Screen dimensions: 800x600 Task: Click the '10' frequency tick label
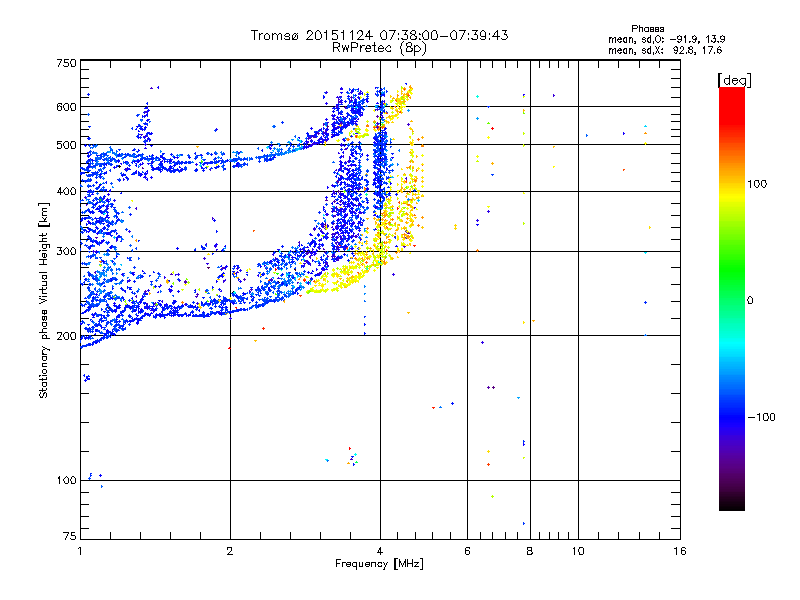(x=578, y=551)
